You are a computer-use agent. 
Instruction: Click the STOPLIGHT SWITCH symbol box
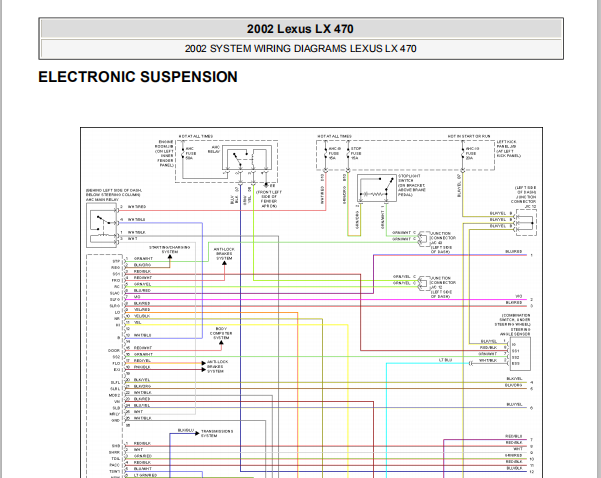377,188
